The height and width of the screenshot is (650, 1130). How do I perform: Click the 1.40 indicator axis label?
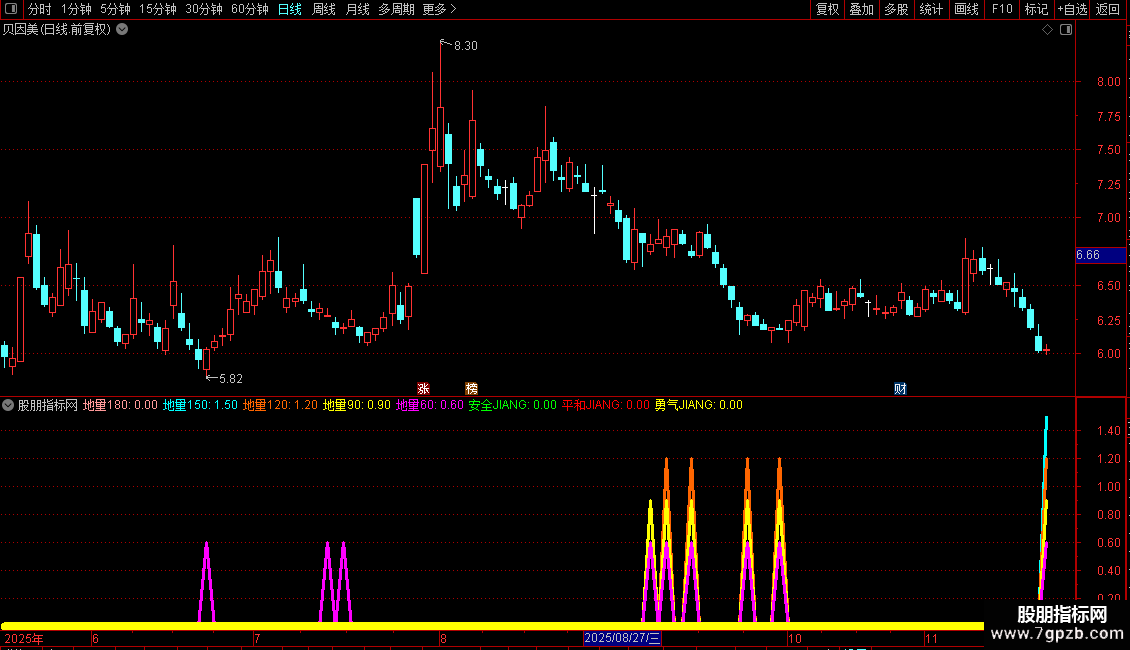point(1108,431)
